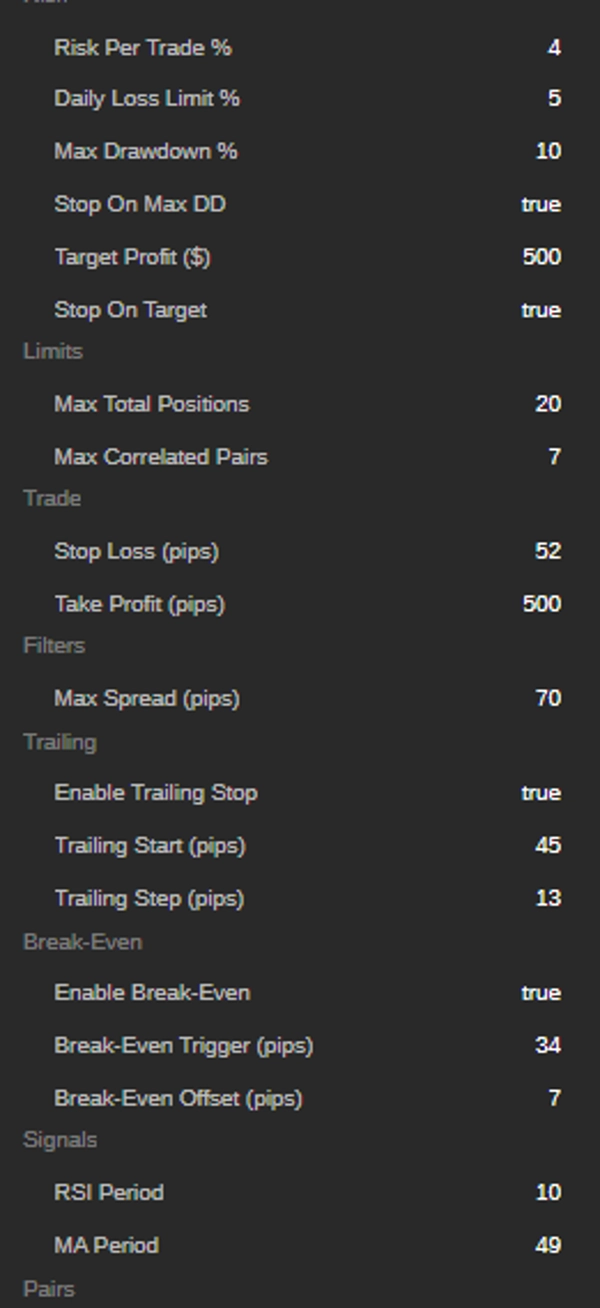Toggle the Stop On Max DD value
Viewport: 600px width, 1308px height.
click(x=540, y=204)
